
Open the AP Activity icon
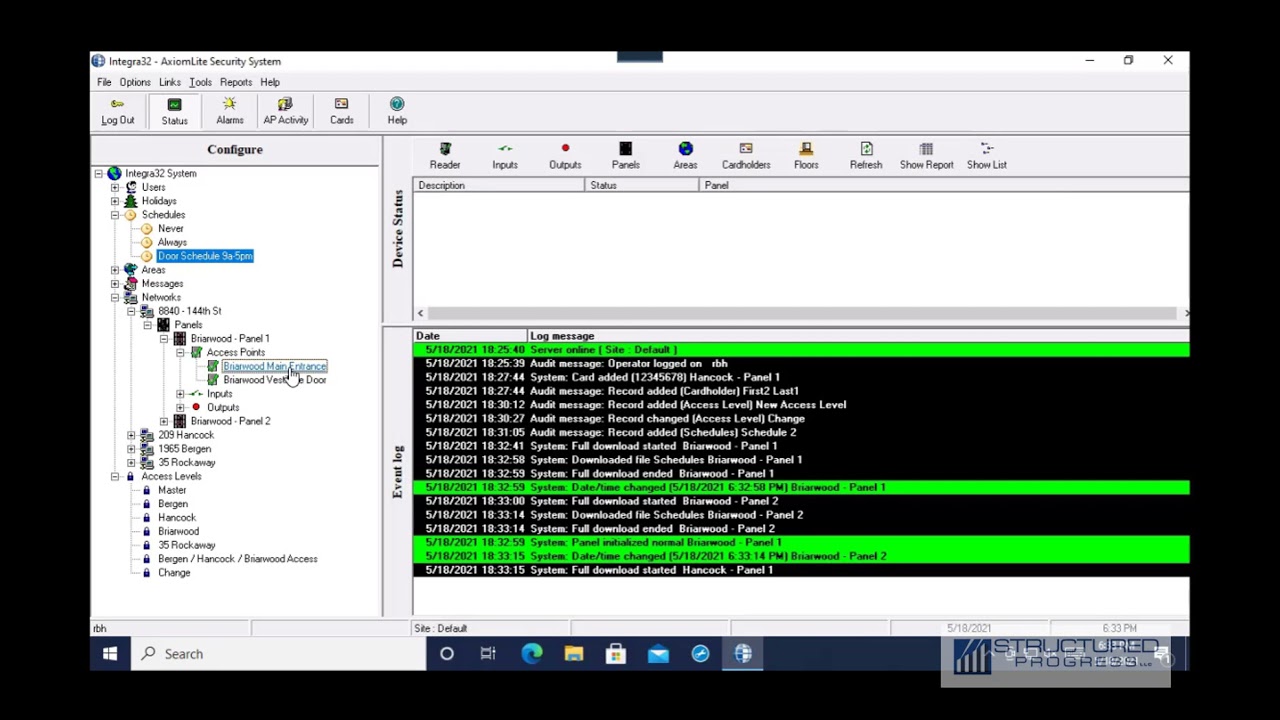click(285, 111)
